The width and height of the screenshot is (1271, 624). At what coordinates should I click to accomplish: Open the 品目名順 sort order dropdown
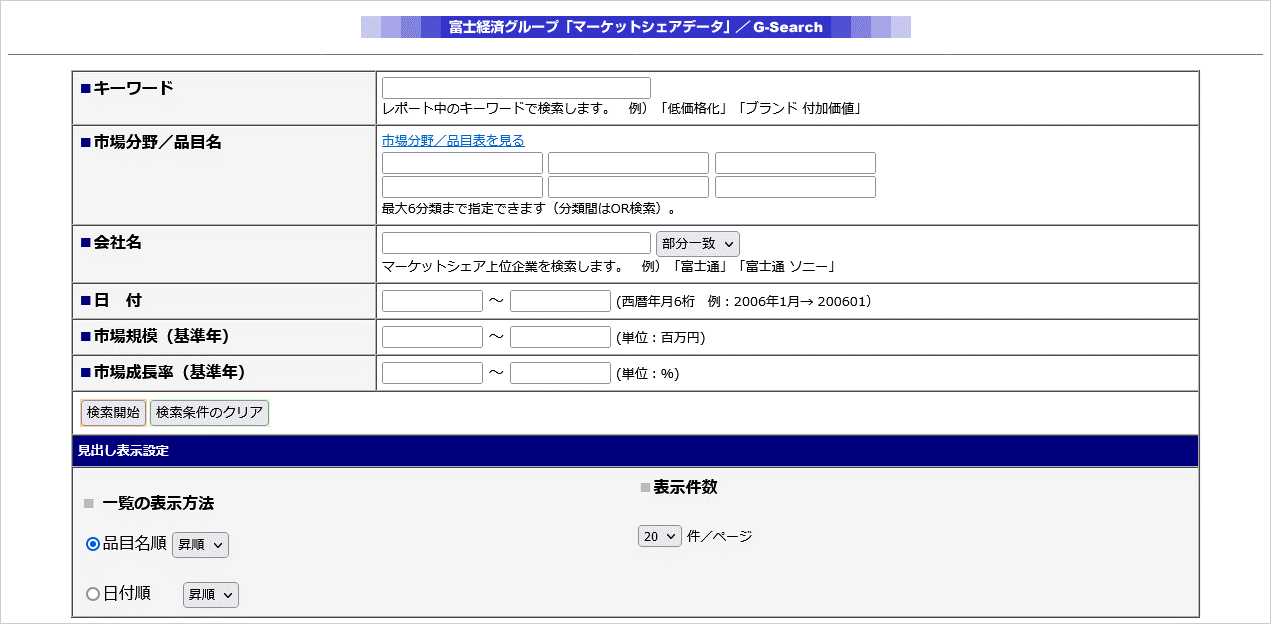click(200, 545)
